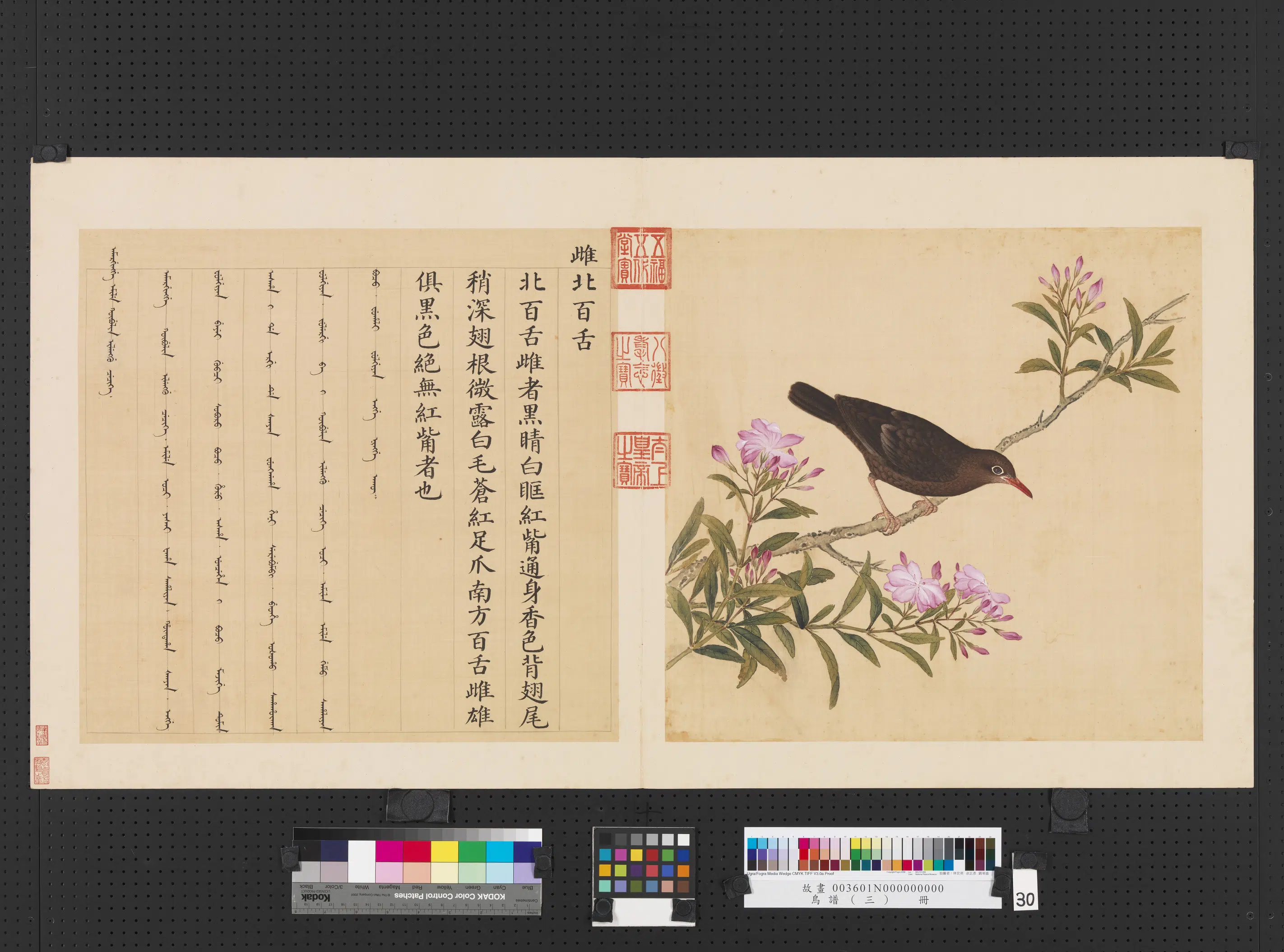Image resolution: width=1284 pixels, height=952 pixels.
Task: Click the 'White' label on Kodak strip
Action: coord(362,887)
